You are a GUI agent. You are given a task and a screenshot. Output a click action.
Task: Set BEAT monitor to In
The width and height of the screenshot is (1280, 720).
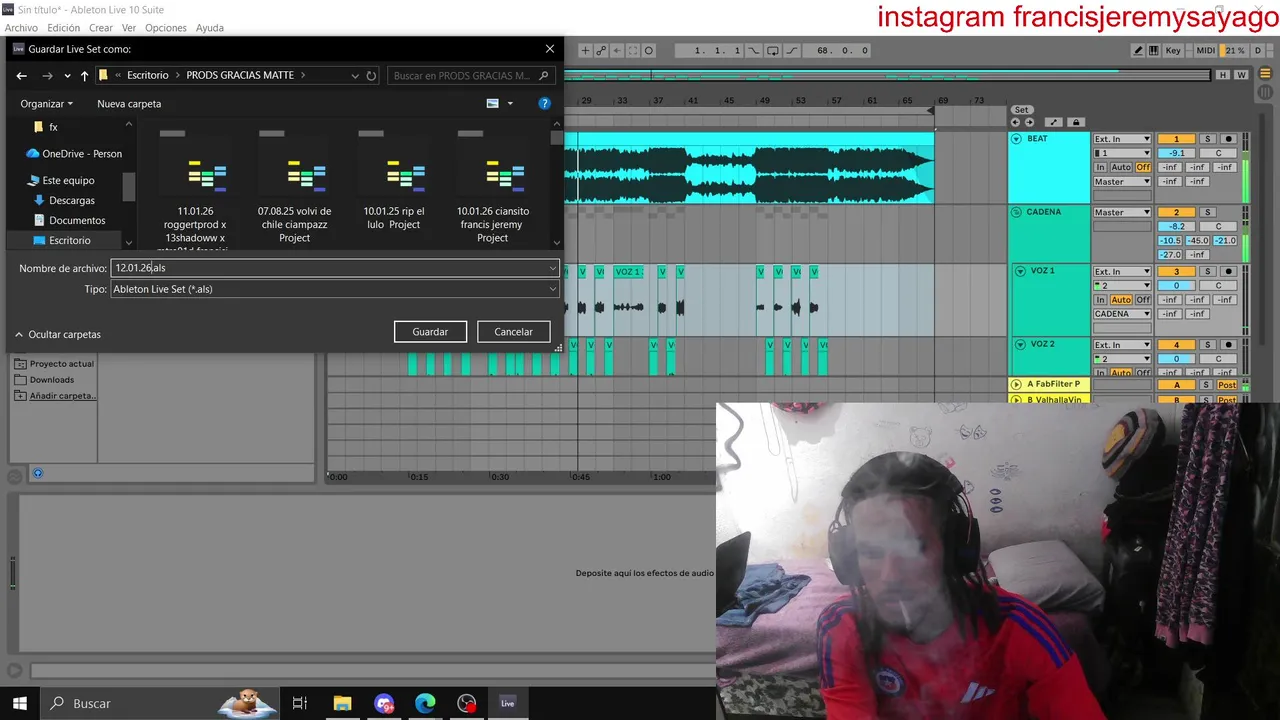coord(1100,167)
